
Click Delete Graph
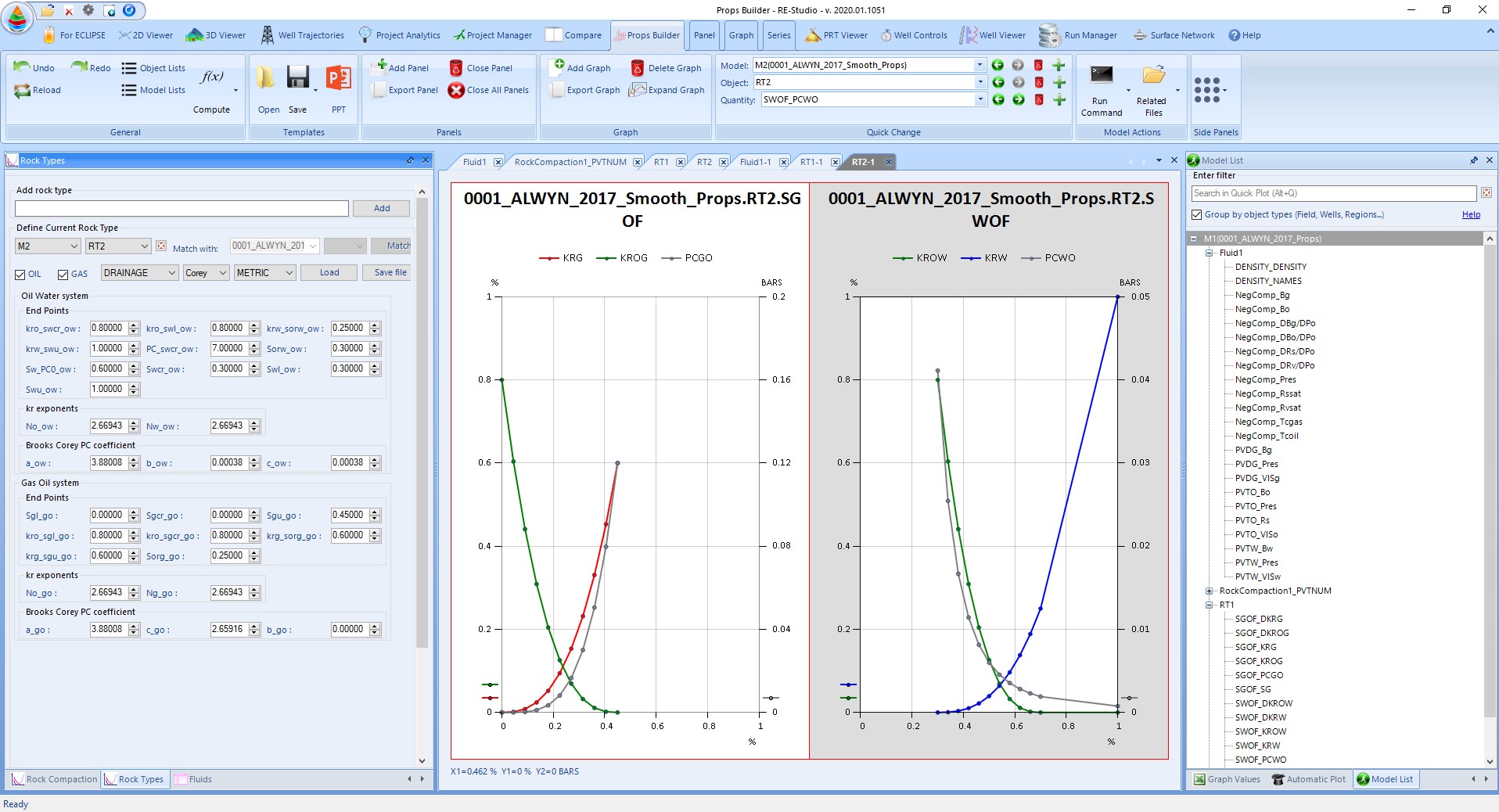(666, 68)
